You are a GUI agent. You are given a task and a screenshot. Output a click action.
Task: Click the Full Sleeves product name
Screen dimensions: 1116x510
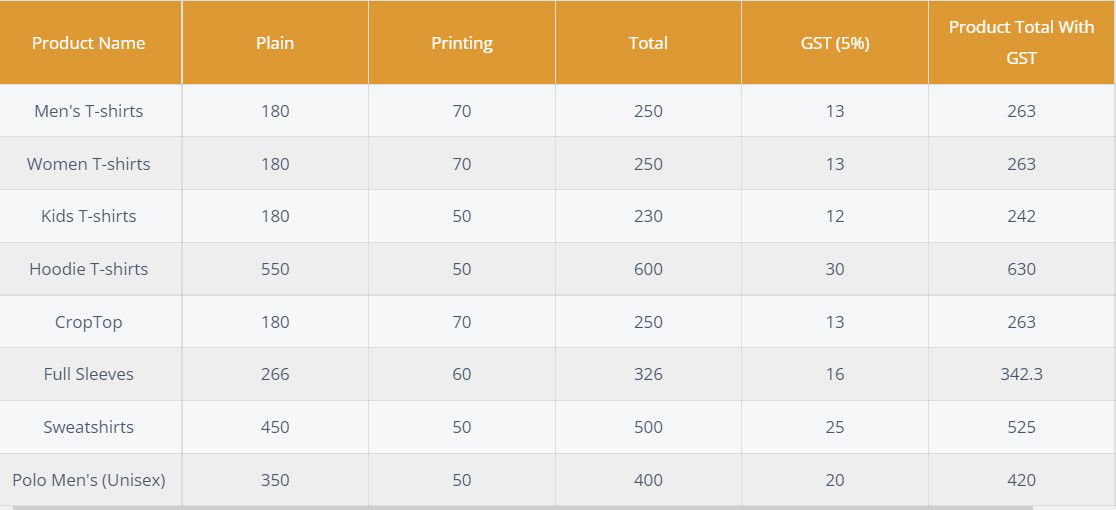(x=89, y=374)
